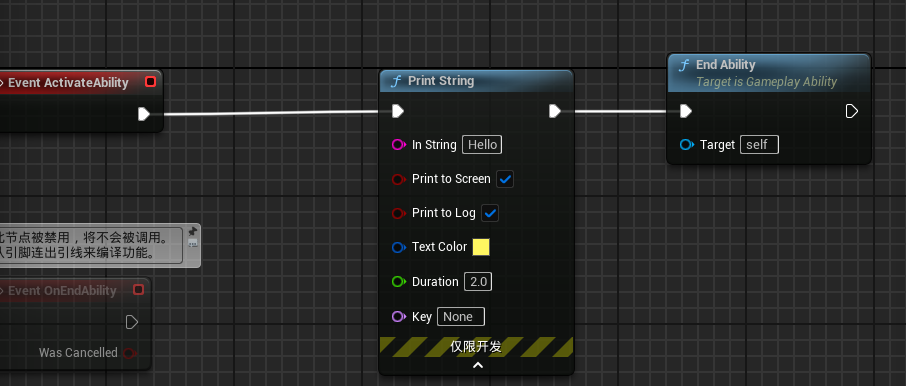This screenshot has width=906, height=386.
Task: Click the function icon on Print String header
Action: 396,81
